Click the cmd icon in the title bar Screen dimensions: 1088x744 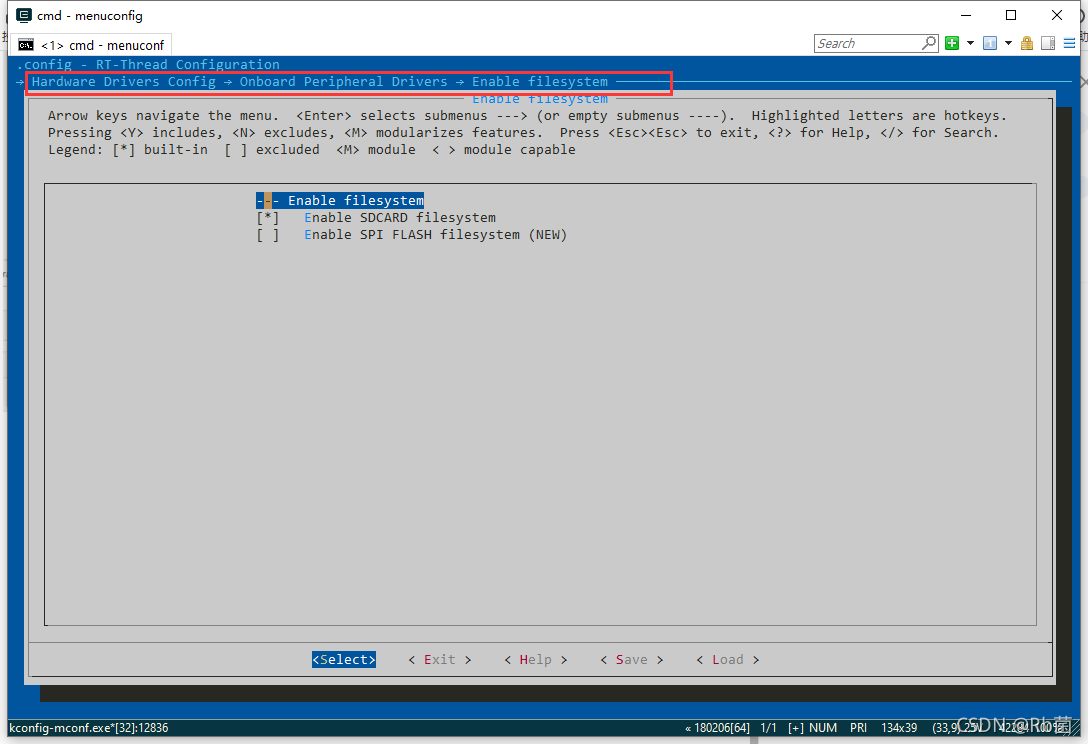click(23, 15)
